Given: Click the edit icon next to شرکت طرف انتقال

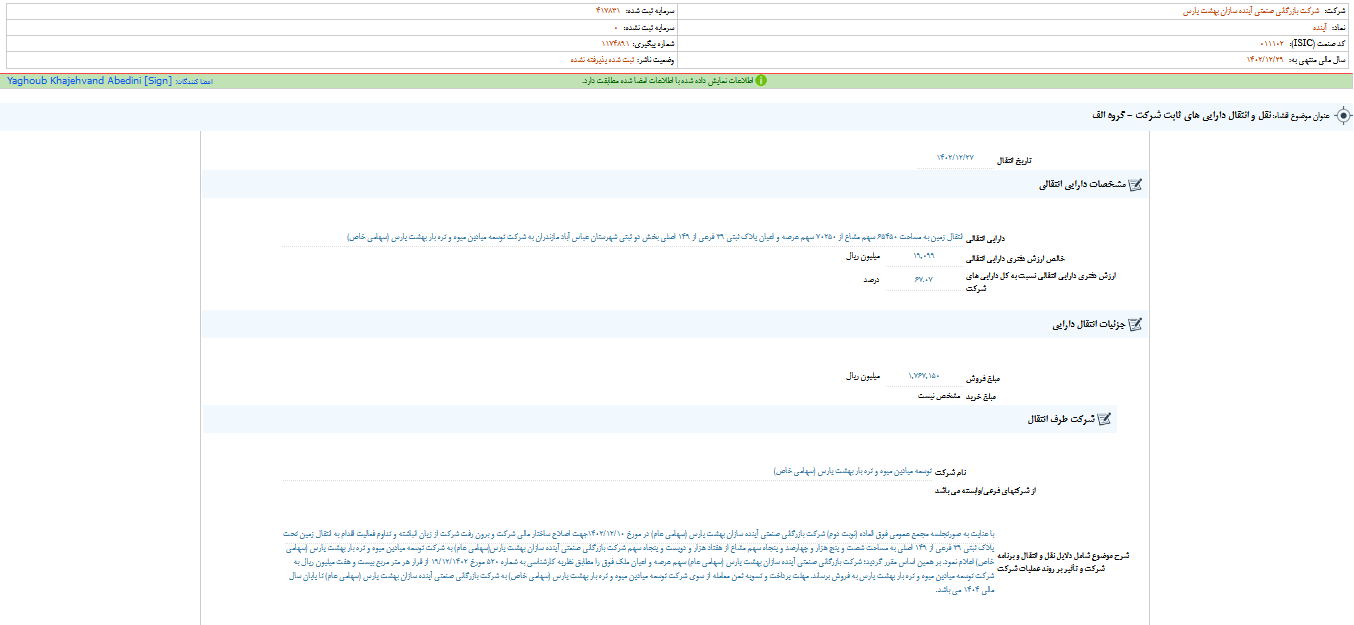Looking at the screenshot, I should (1103, 419).
